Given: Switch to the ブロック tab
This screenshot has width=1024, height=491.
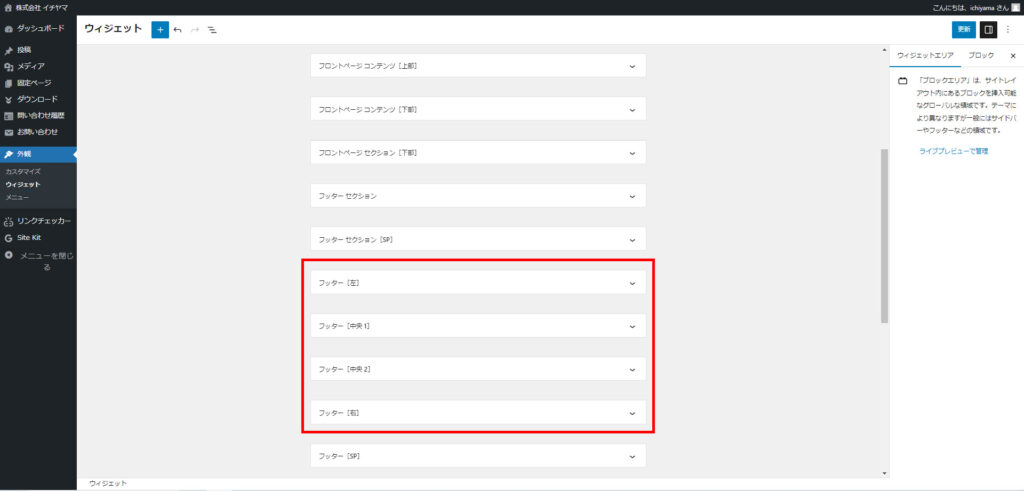Looking at the screenshot, I should pos(982,56).
